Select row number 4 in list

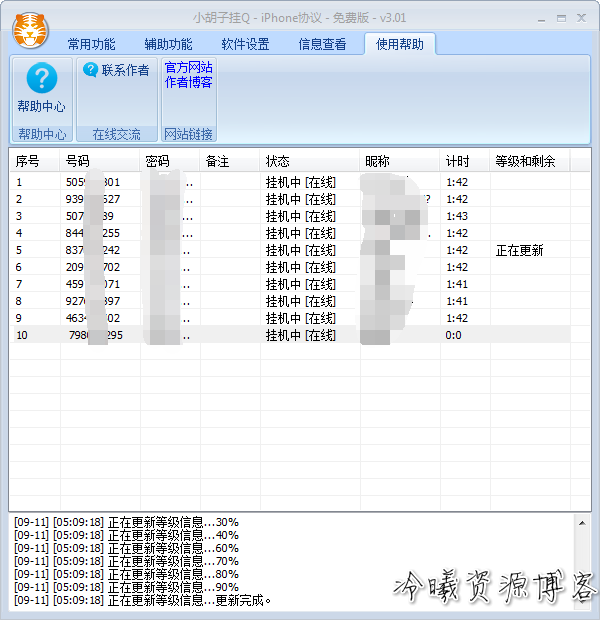[19, 233]
